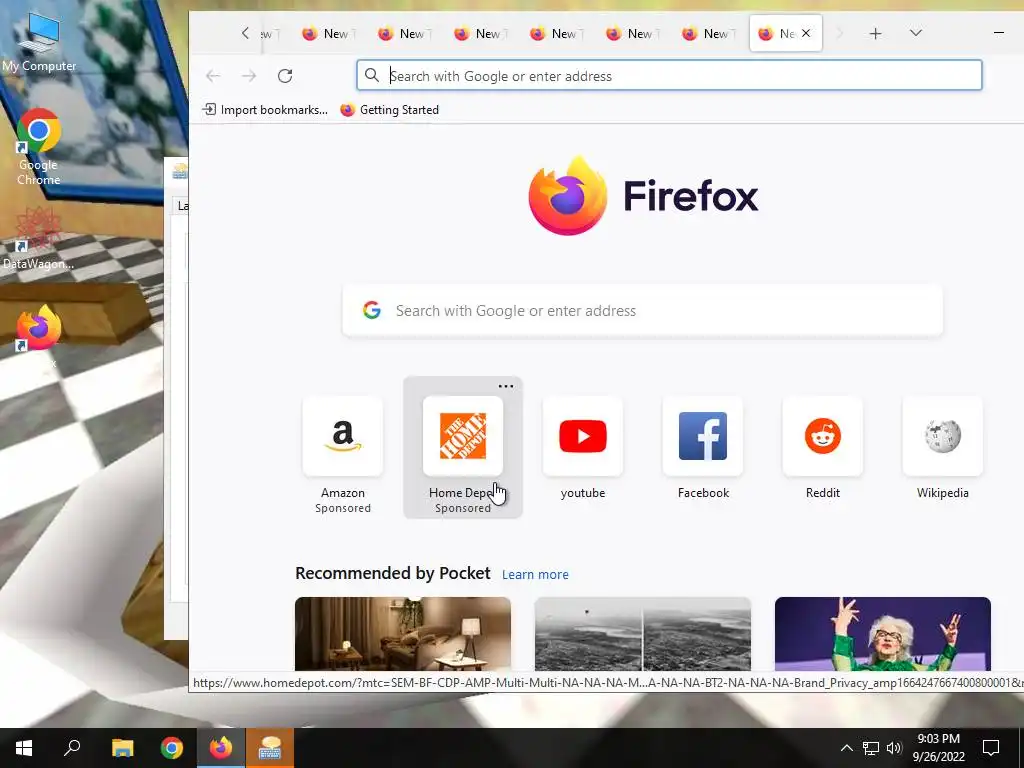Click the Firefox taskbar button

click(221, 748)
